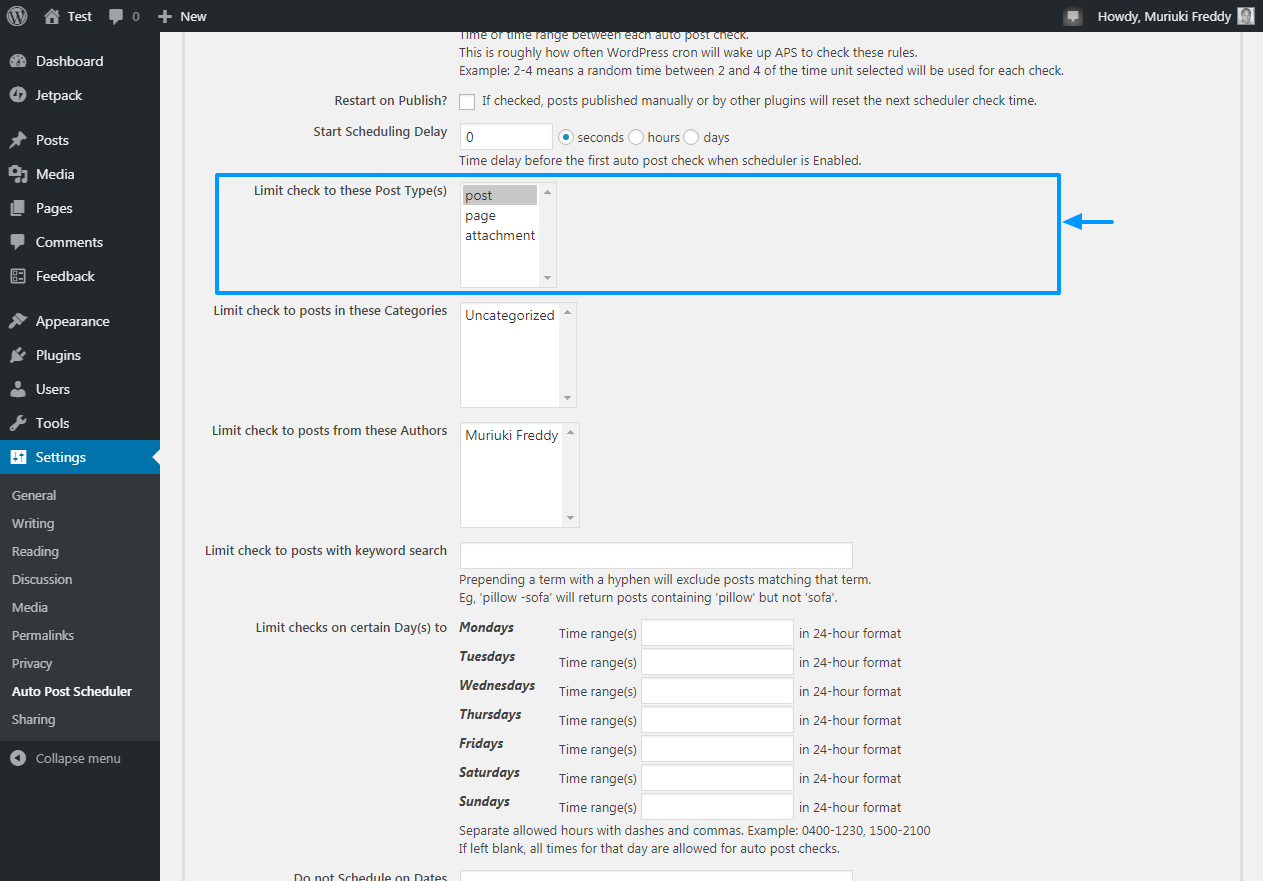Click the Test site name link
Viewport: 1263px width, 881px height.
(80, 16)
